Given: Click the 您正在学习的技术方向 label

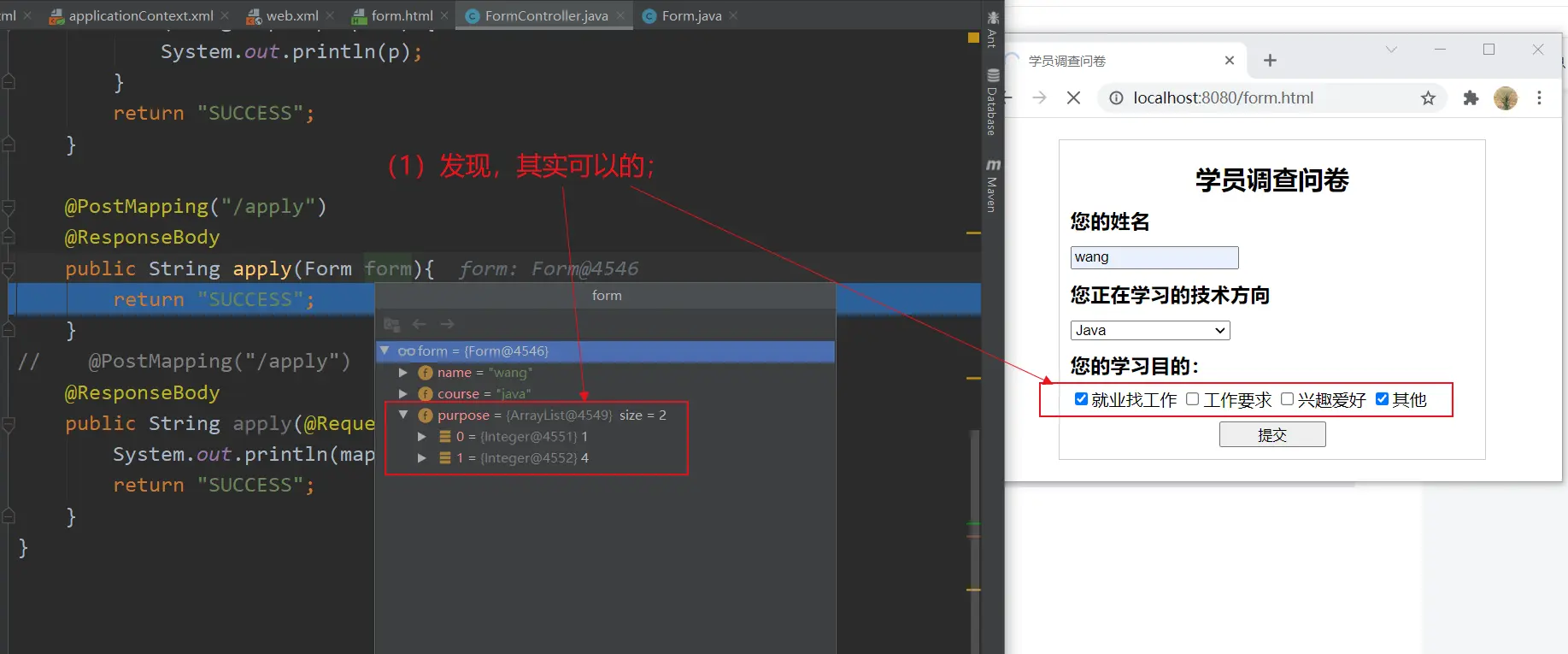Looking at the screenshot, I should tap(1170, 295).
